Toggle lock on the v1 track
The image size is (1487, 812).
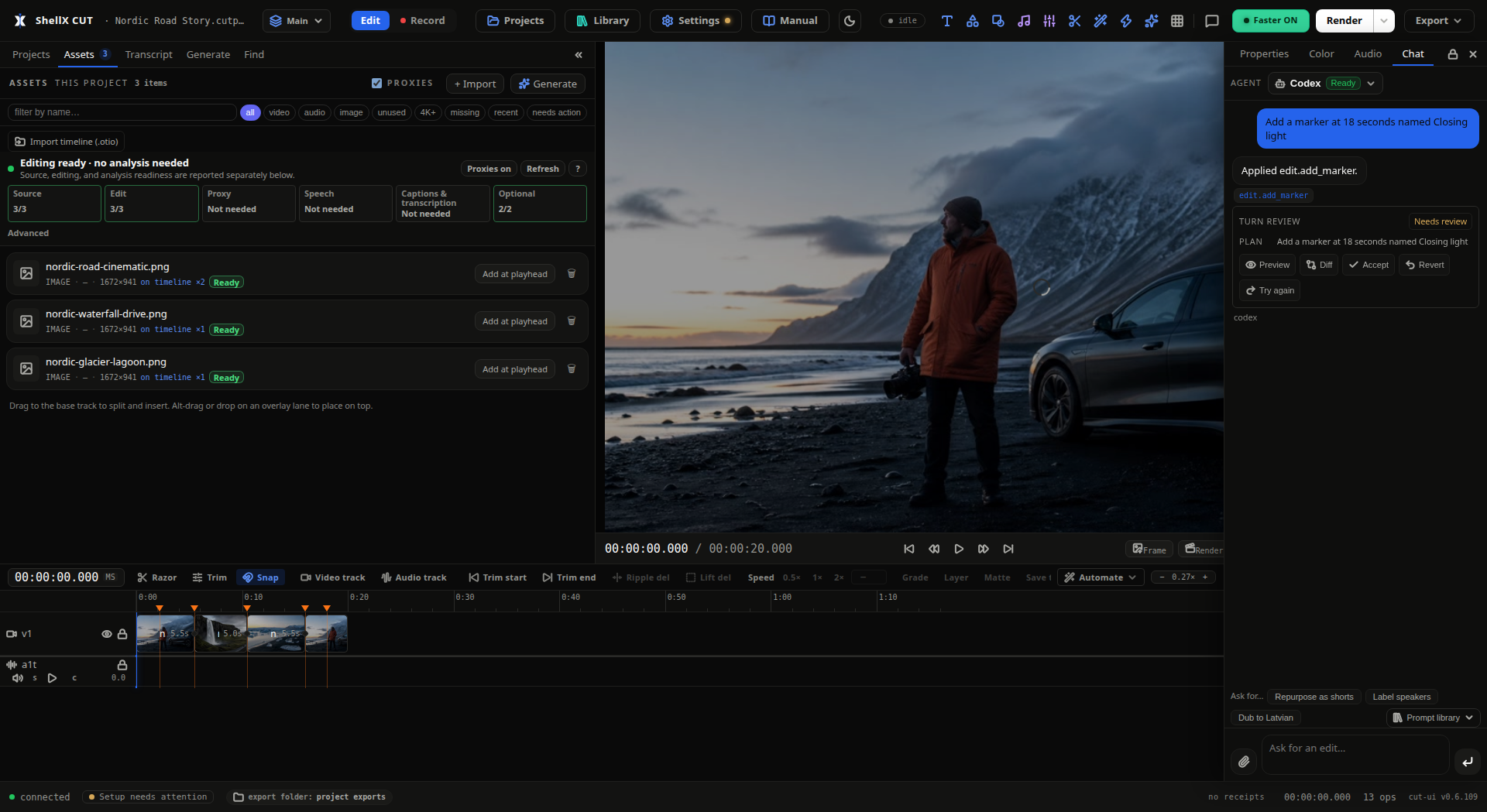point(122,634)
